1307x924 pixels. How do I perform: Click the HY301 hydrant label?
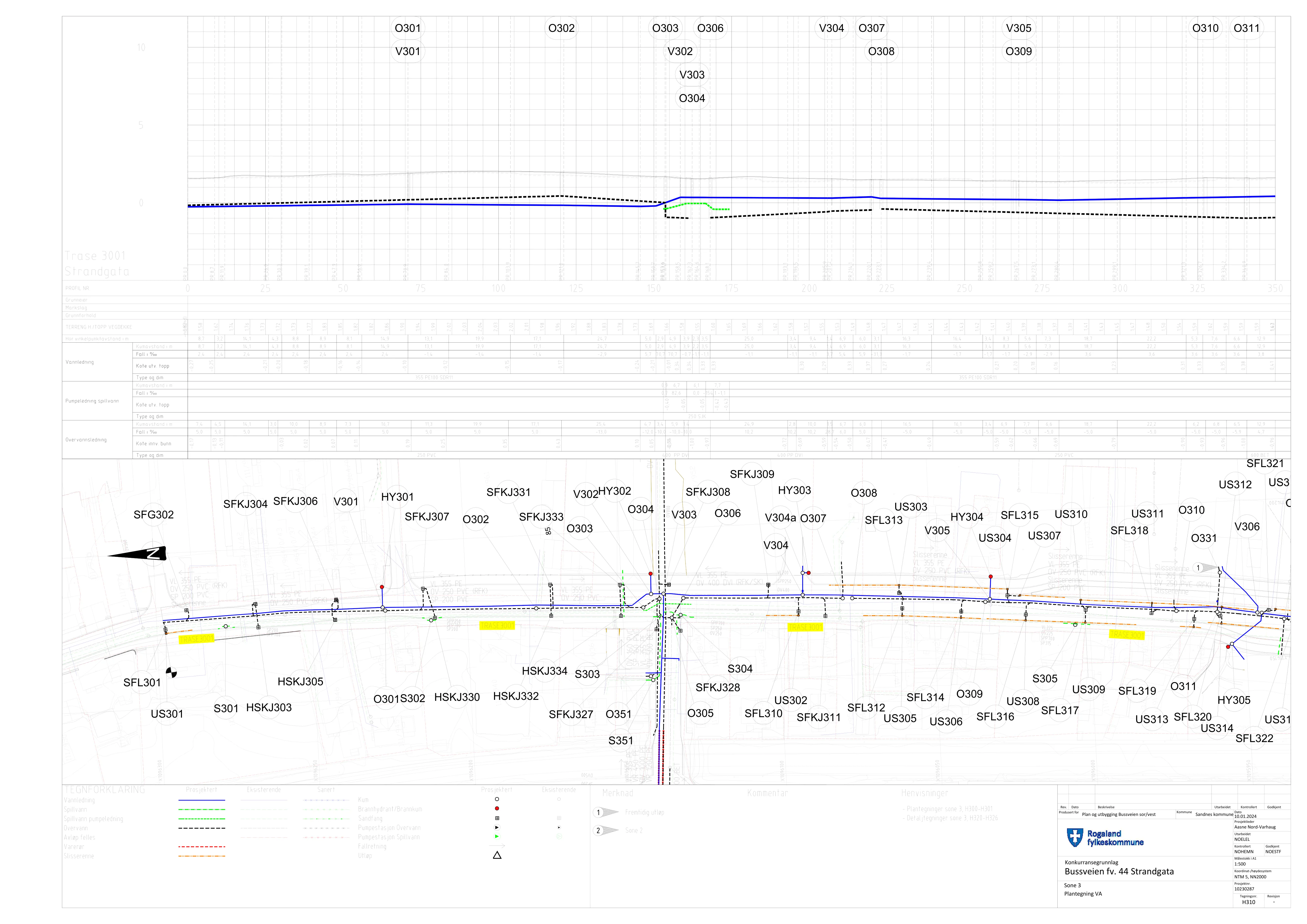397,497
